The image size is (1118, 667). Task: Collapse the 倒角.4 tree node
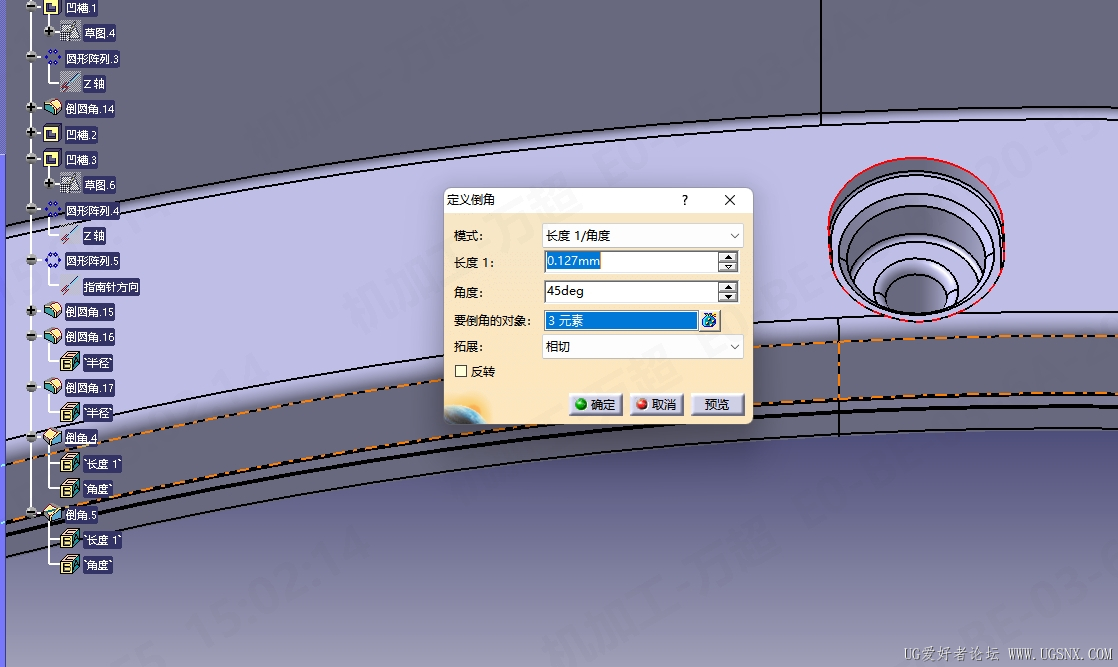(x=31, y=437)
